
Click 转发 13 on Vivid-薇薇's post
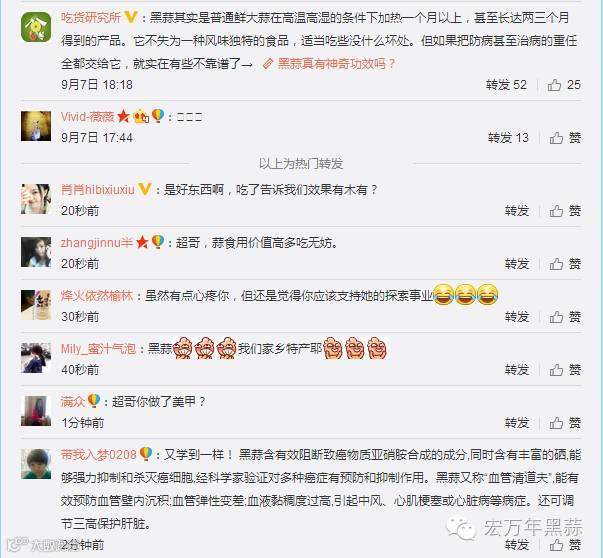tap(508, 138)
